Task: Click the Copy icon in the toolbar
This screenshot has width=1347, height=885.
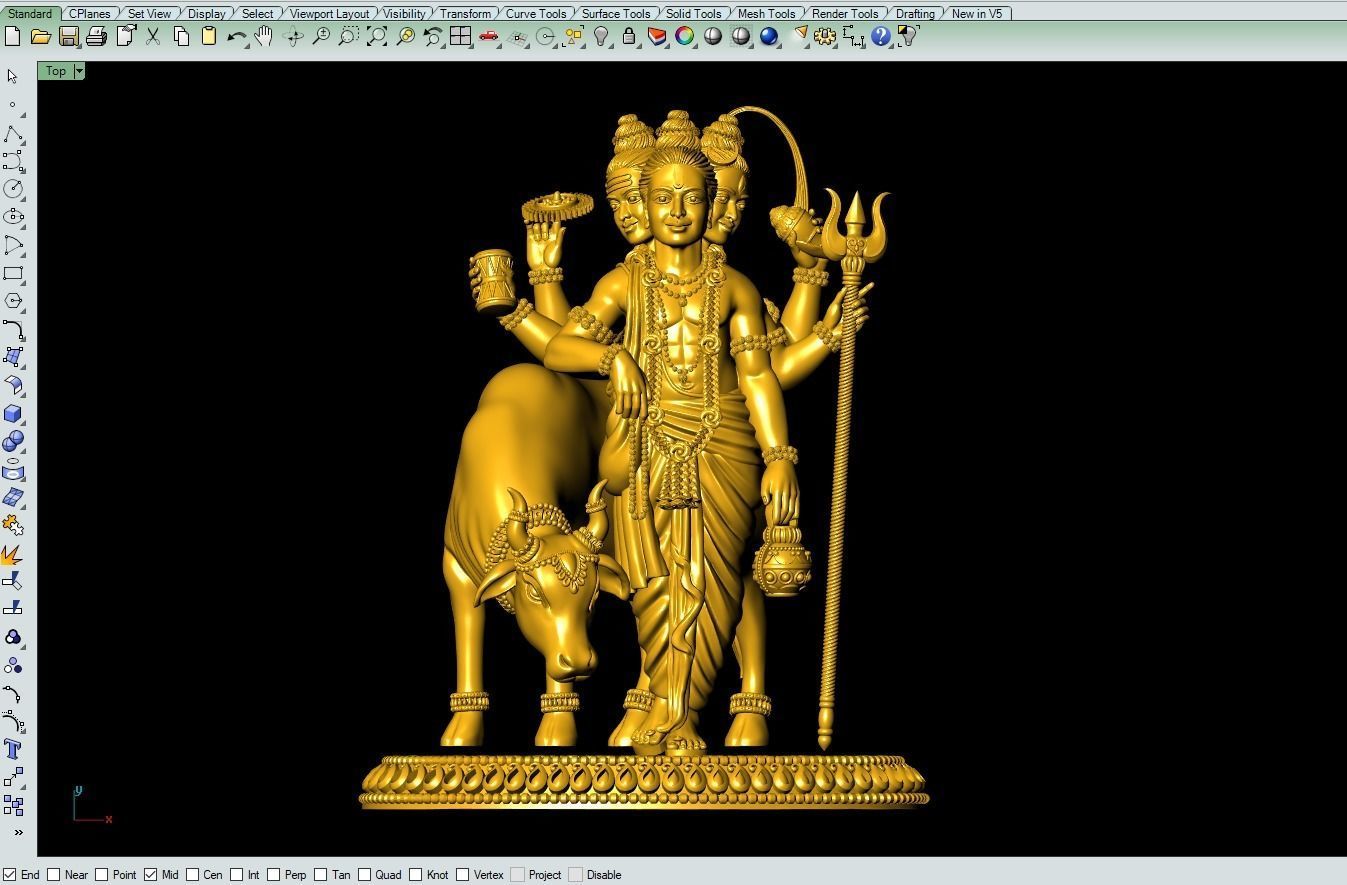Action: point(181,36)
